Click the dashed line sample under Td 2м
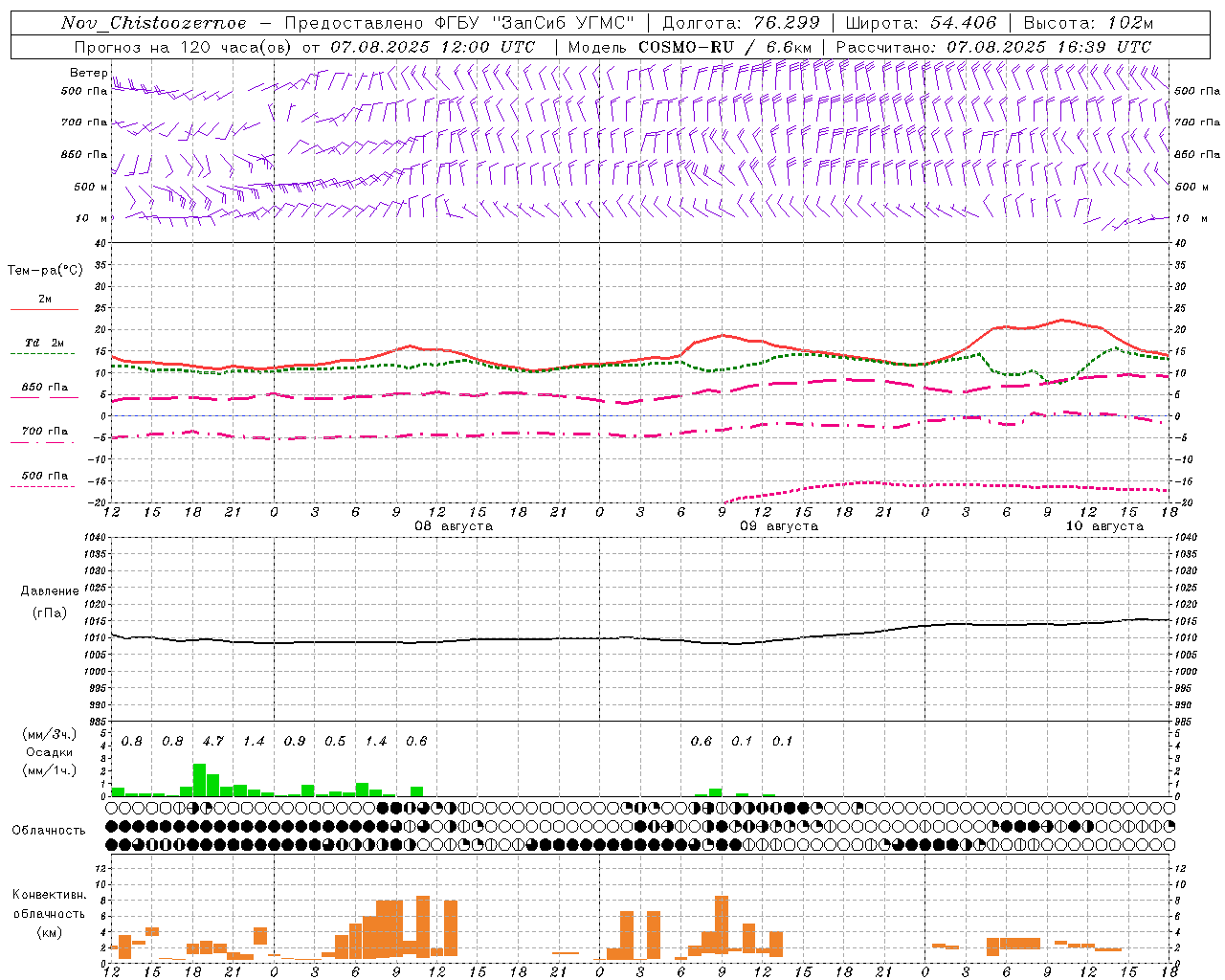 tap(42, 354)
